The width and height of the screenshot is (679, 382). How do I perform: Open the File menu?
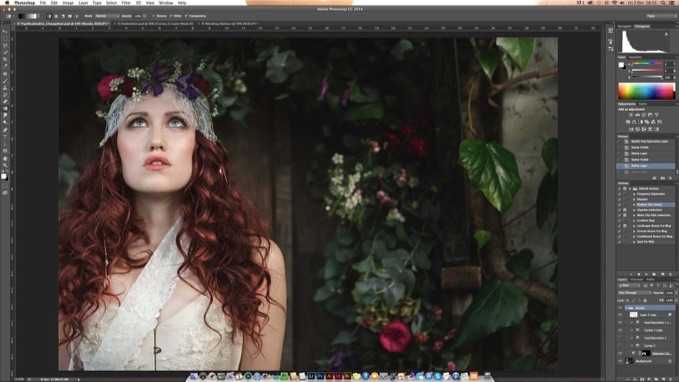click(x=43, y=3)
